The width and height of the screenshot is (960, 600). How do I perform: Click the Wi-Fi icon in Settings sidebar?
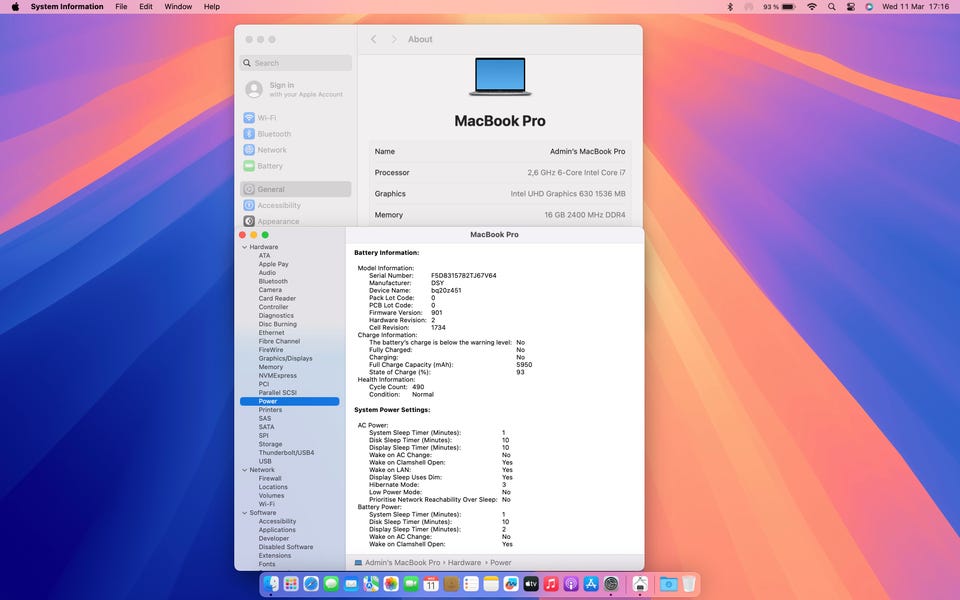[x=249, y=118]
